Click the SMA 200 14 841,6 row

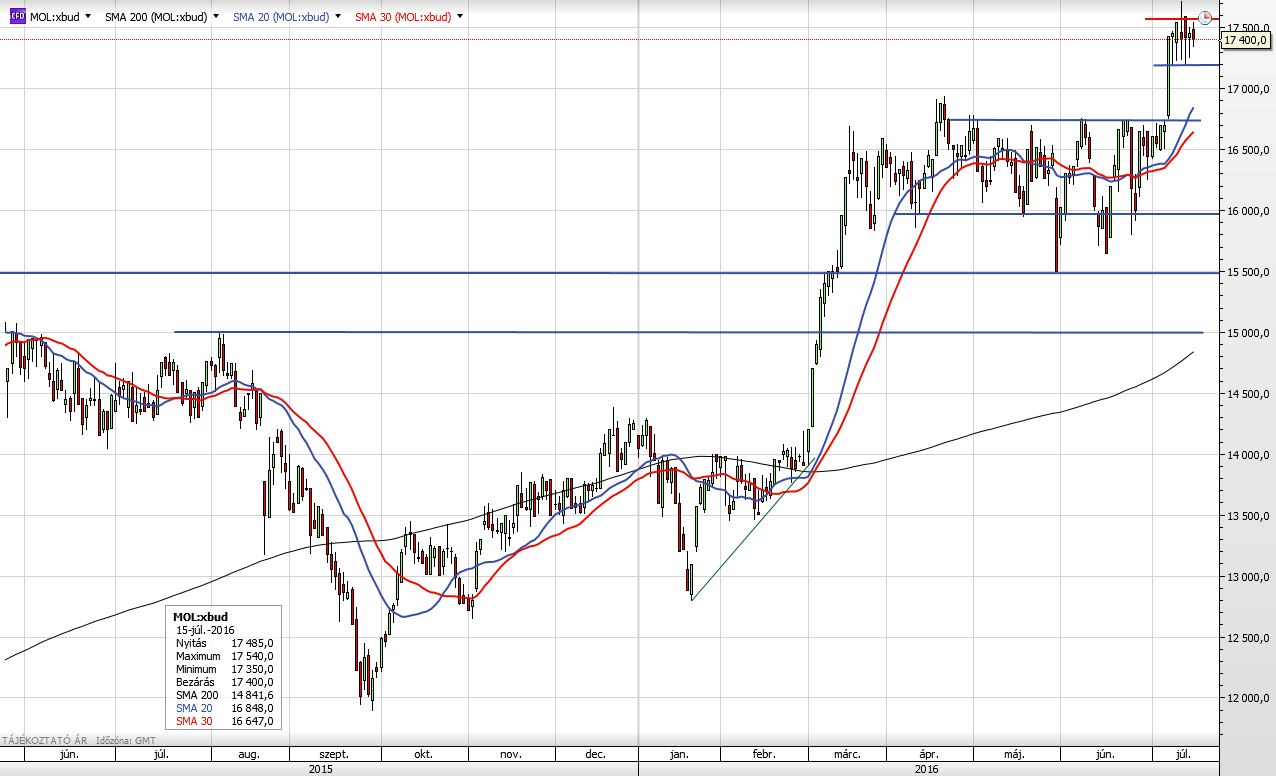click(x=224, y=695)
